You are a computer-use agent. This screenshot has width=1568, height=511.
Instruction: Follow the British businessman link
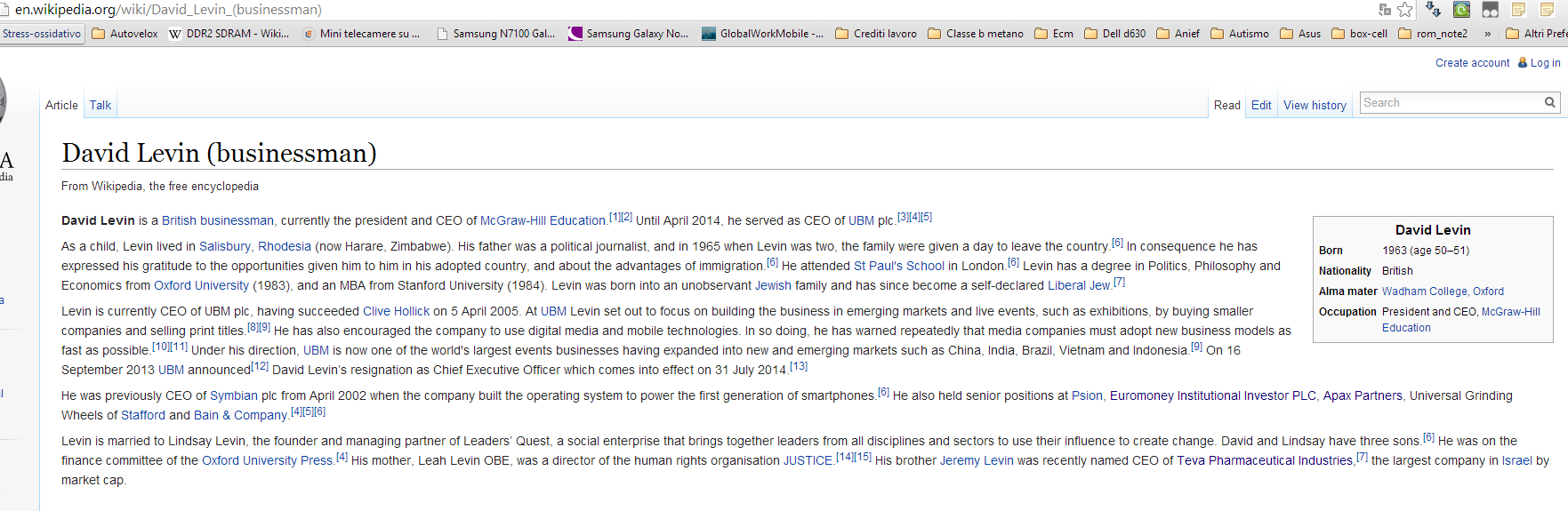(x=218, y=220)
